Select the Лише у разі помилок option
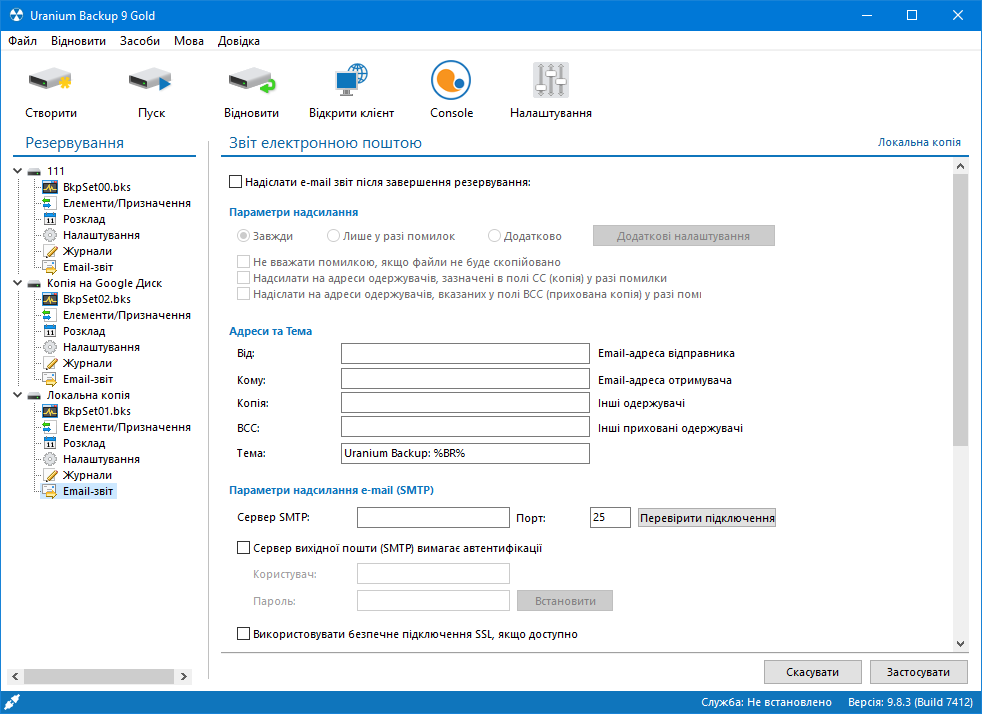982x714 pixels. point(334,236)
